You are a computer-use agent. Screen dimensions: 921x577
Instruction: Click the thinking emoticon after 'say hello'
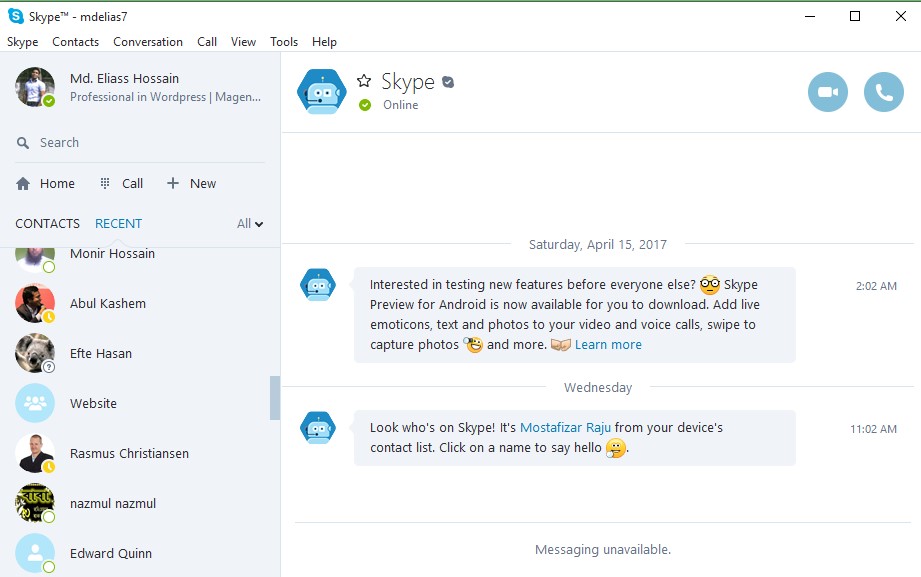[615, 448]
